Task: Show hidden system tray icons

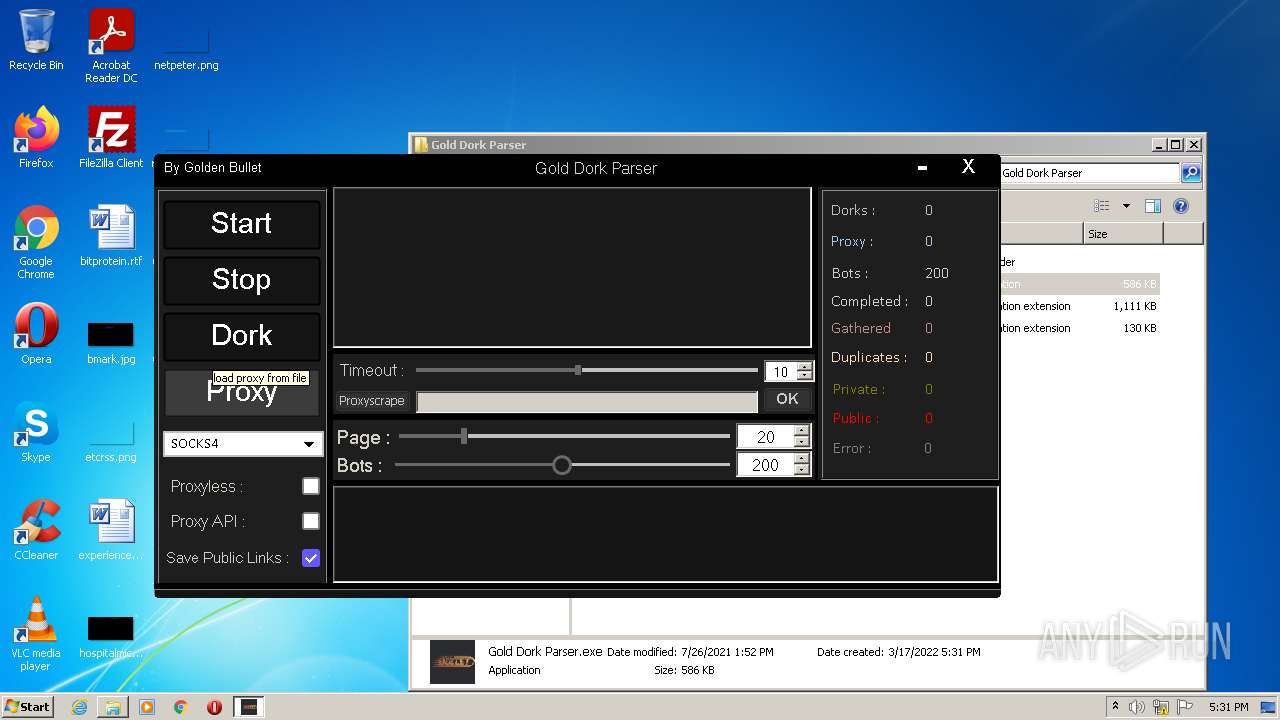Action: coord(1115,707)
